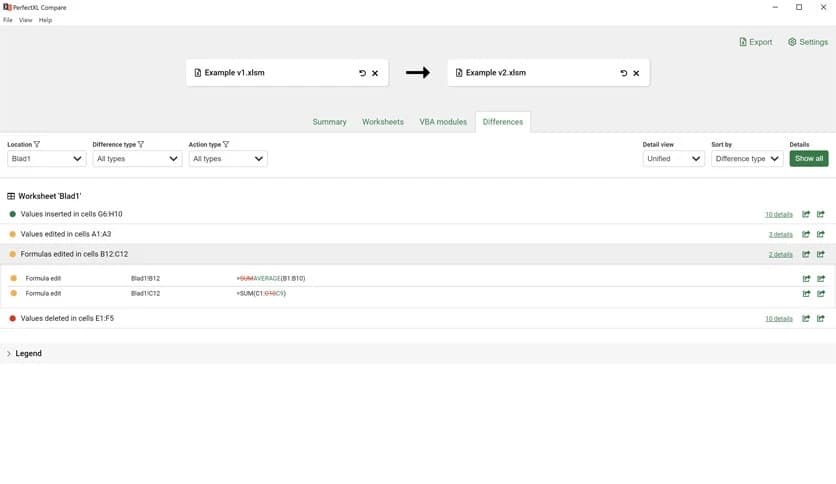Open the Location dropdown showing Blad1
Viewport: 836px width, 484px height.
coord(46,159)
